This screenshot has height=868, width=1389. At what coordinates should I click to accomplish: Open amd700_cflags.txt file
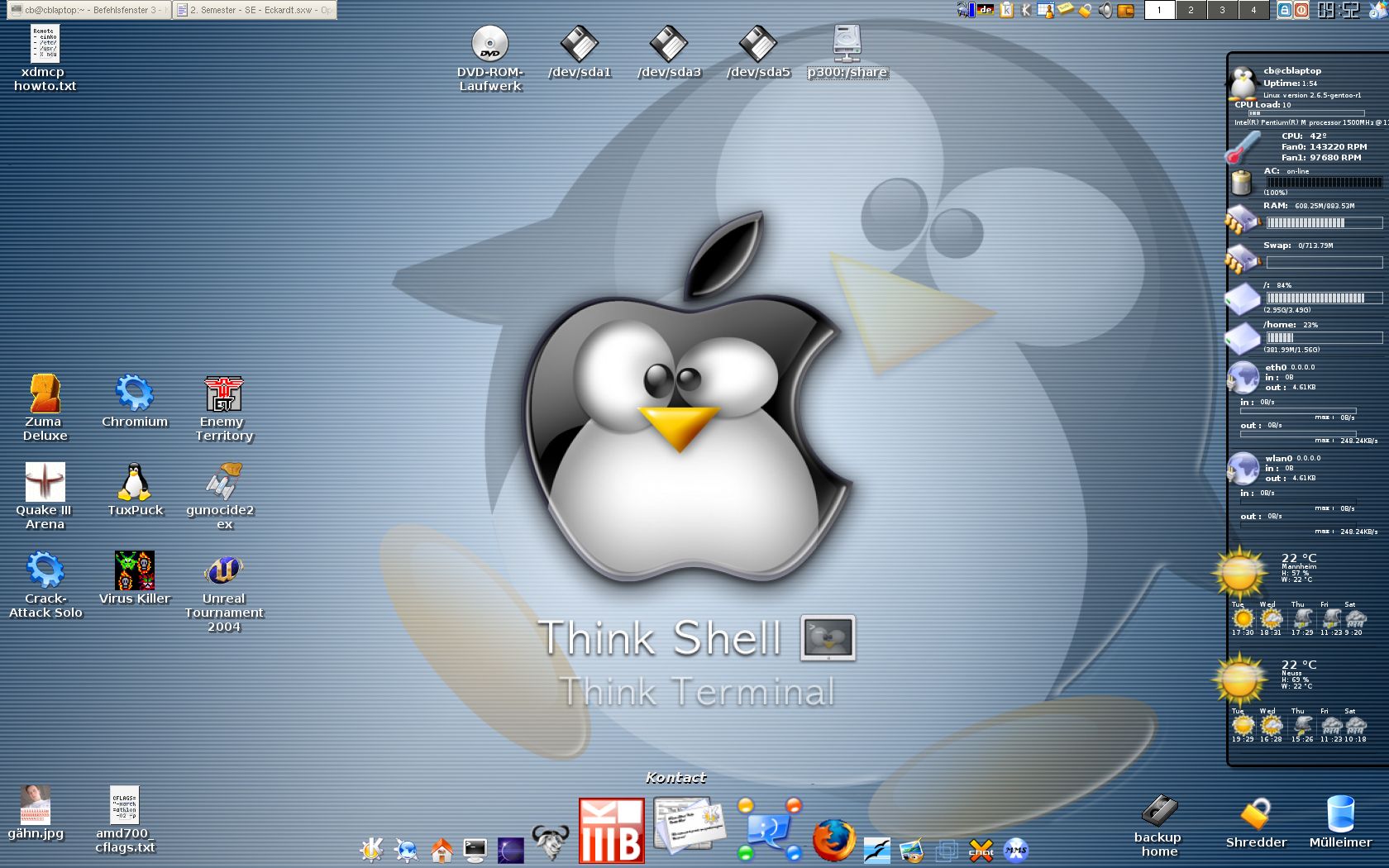125,819
